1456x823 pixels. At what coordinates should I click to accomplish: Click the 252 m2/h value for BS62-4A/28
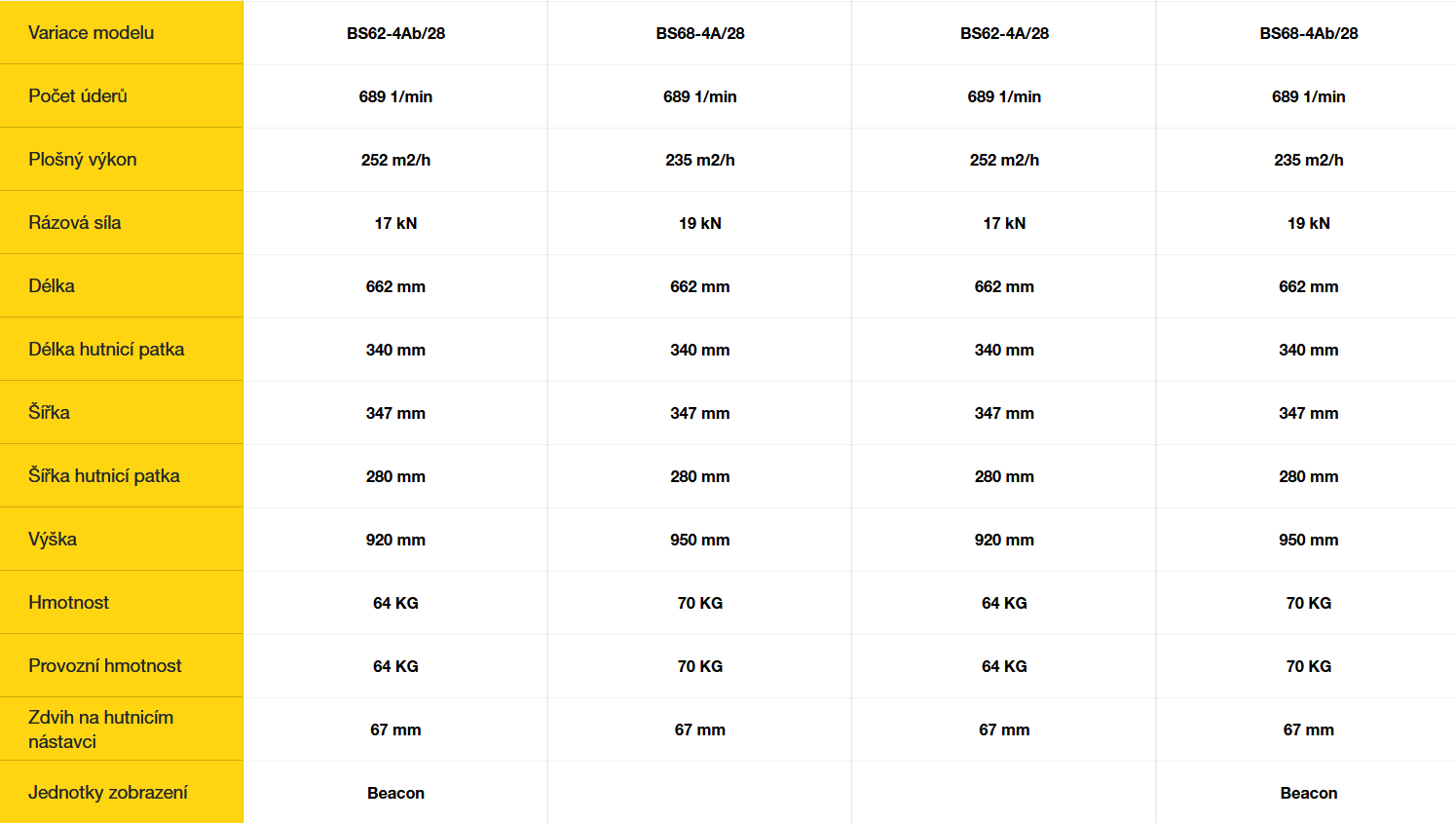click(1004, 160)
